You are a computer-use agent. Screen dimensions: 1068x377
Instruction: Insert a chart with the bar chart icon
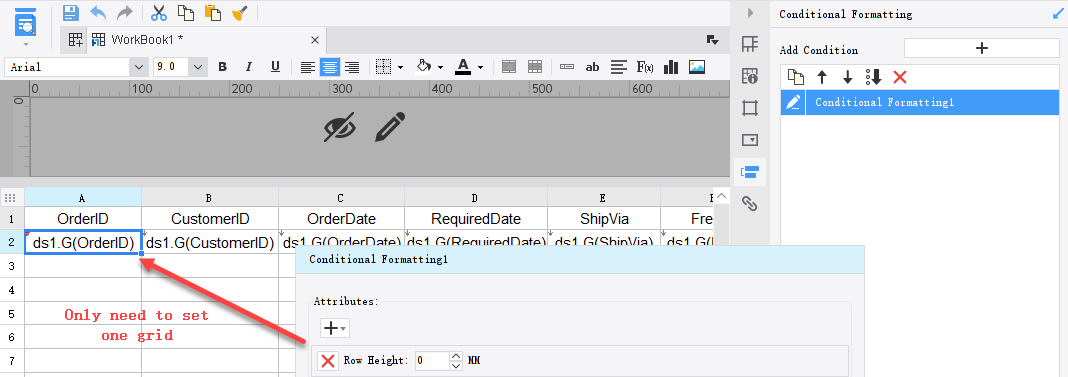coord(671,67)
